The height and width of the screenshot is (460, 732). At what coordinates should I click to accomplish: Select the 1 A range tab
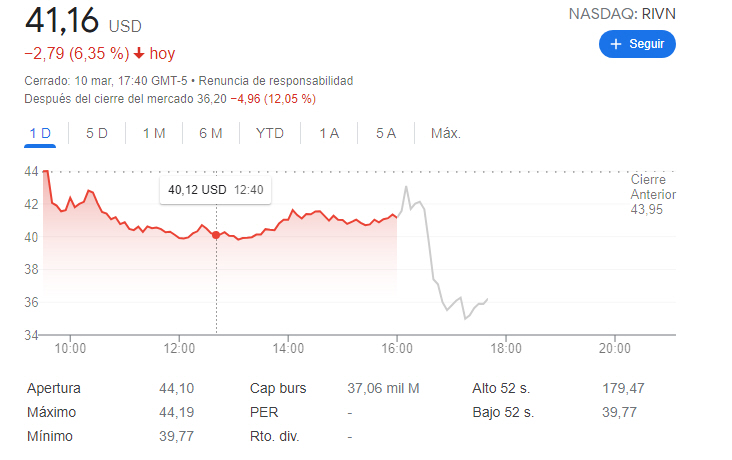[x=329, y=133]
